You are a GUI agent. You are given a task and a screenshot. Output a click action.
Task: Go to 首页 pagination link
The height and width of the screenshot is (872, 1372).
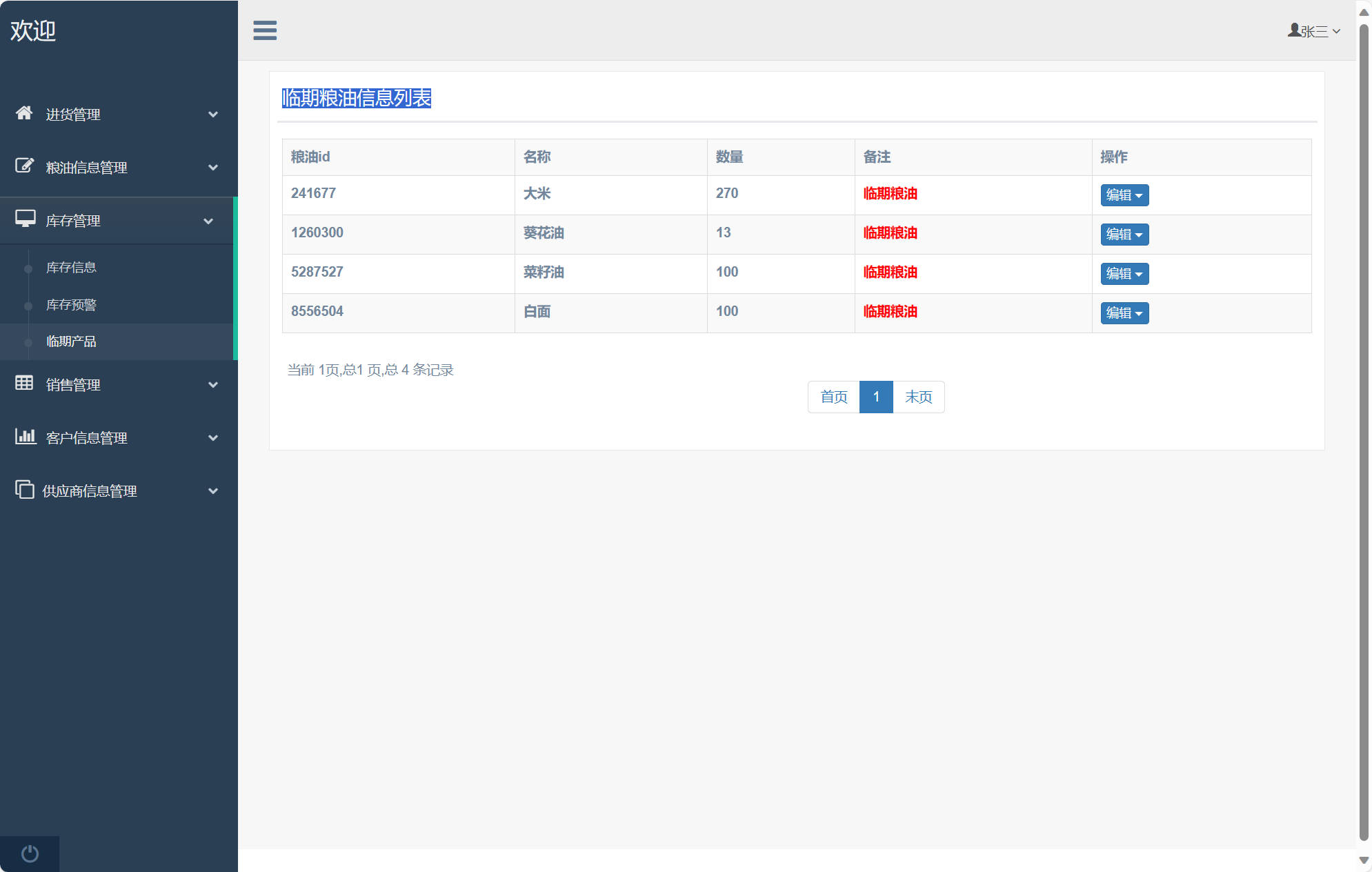point(833,397)
